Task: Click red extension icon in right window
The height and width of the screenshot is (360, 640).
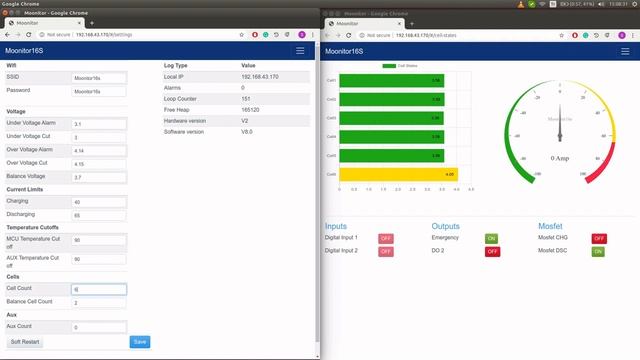Action: click(x=575, y=36)
